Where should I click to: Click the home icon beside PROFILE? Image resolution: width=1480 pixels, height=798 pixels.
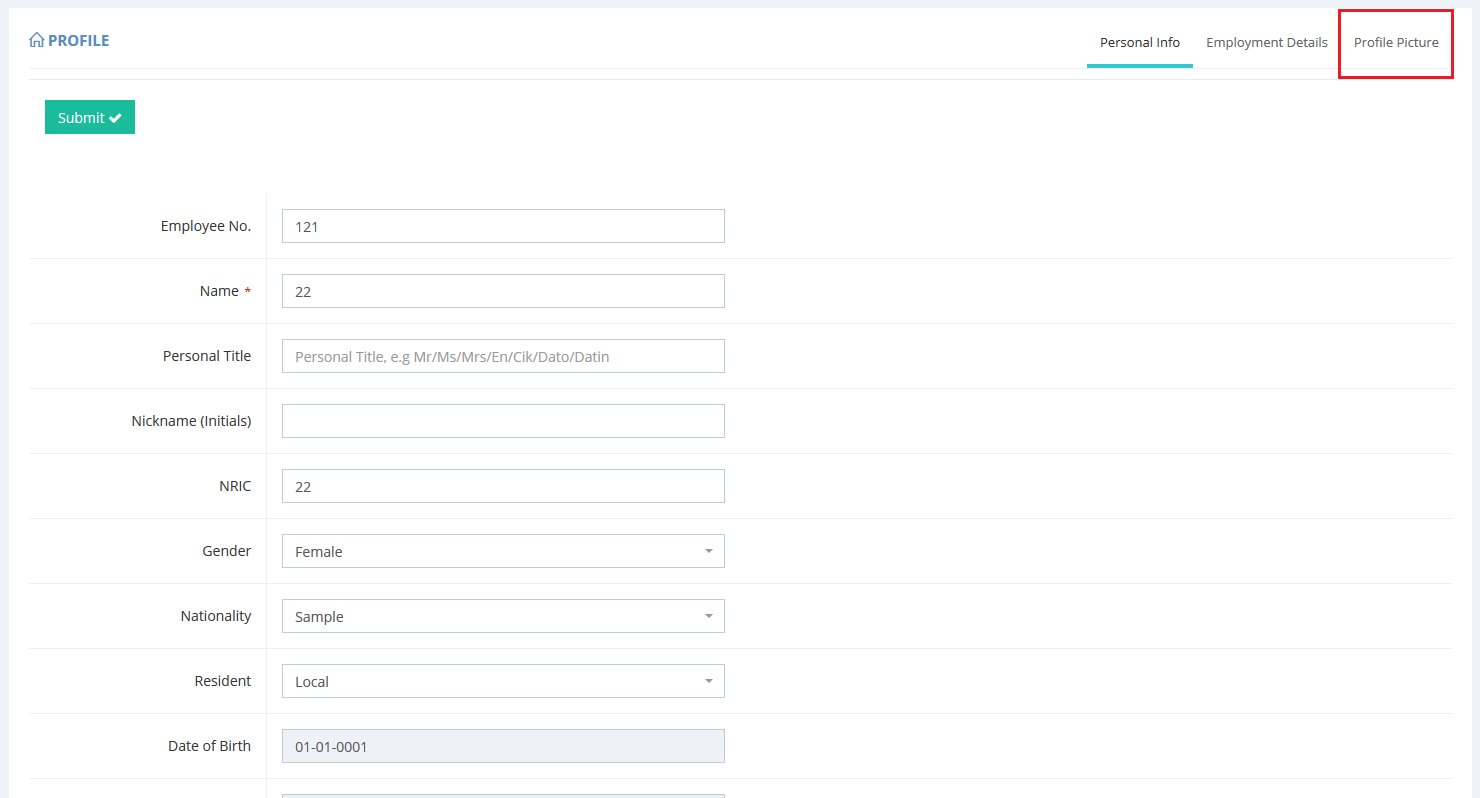[x=36, y=41]
